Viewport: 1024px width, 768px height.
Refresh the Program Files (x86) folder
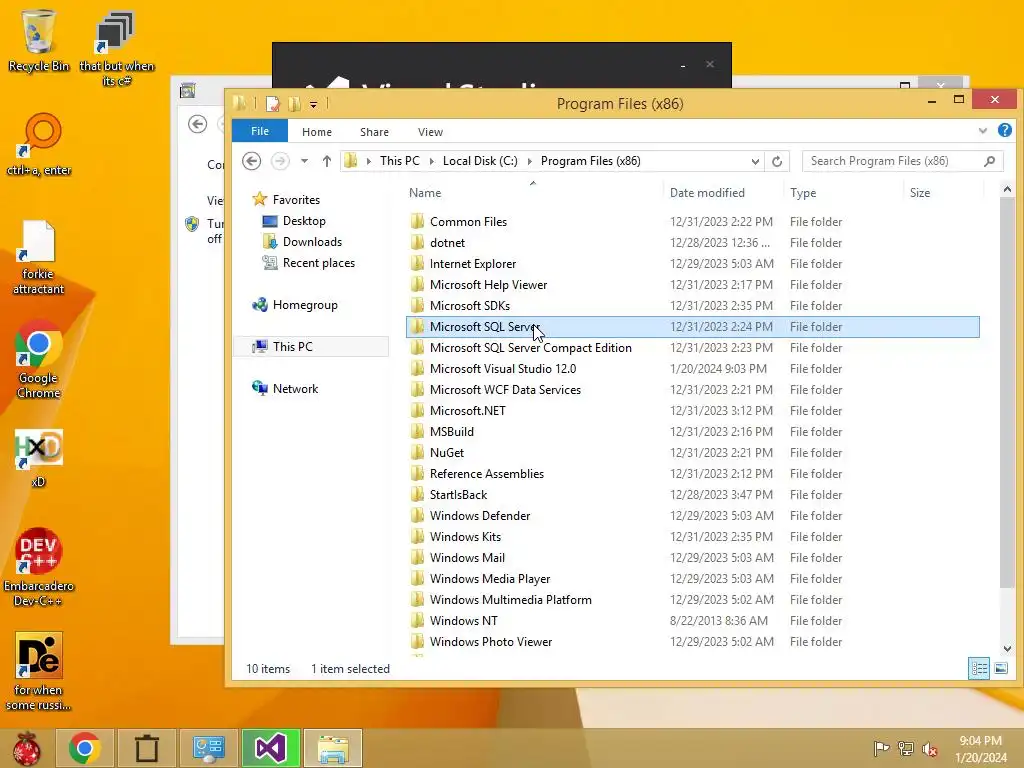(x=776, y=161)
